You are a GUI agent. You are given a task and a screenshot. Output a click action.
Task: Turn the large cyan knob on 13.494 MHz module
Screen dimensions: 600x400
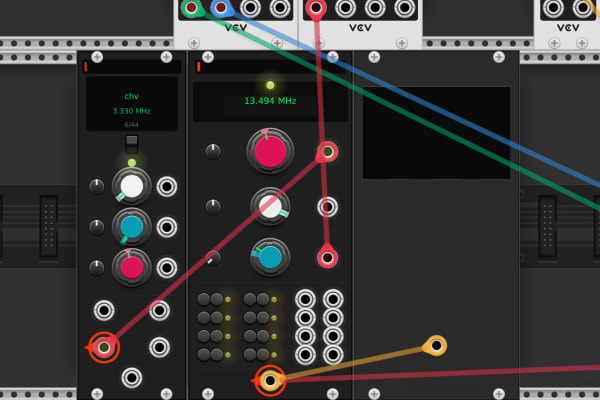[x=270, y=257]
